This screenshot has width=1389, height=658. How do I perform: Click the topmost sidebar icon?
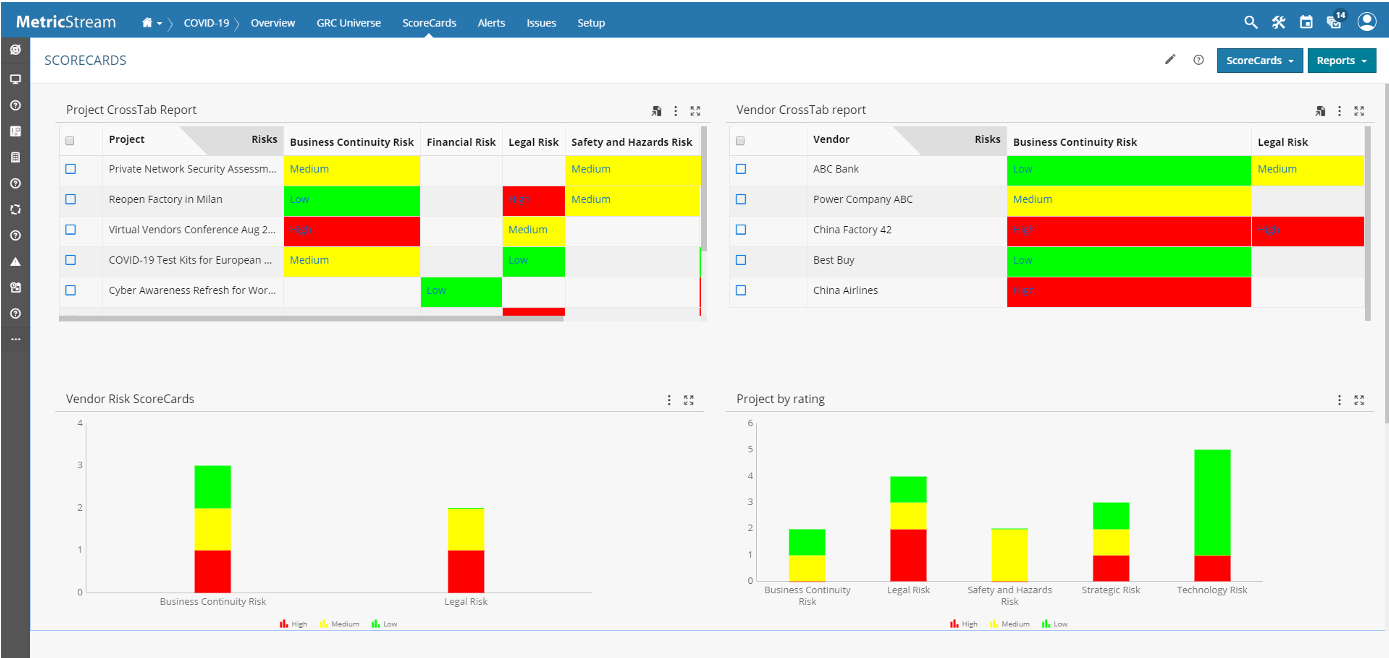(x=15, y=49)
